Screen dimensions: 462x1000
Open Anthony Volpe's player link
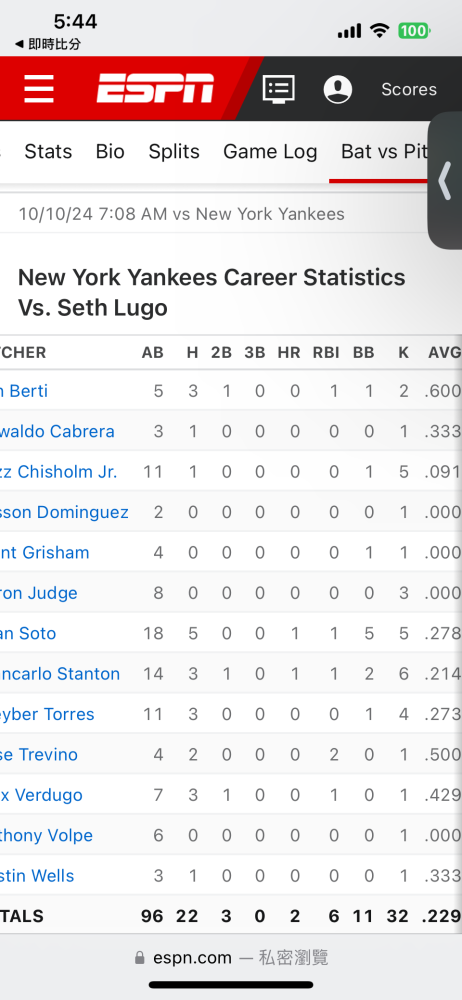click(47, 835)
